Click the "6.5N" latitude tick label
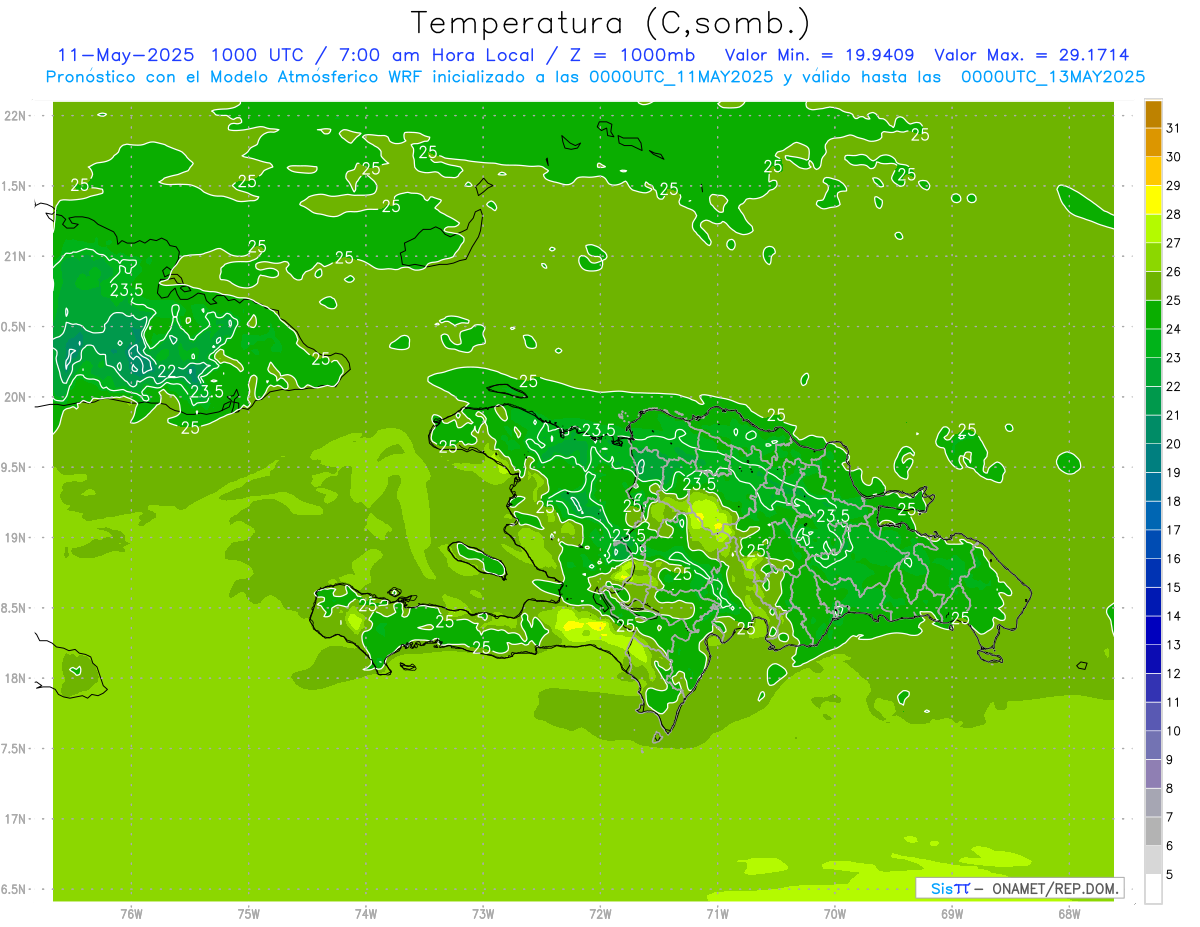Screen dimensions: 1200x927 (15, 889)
